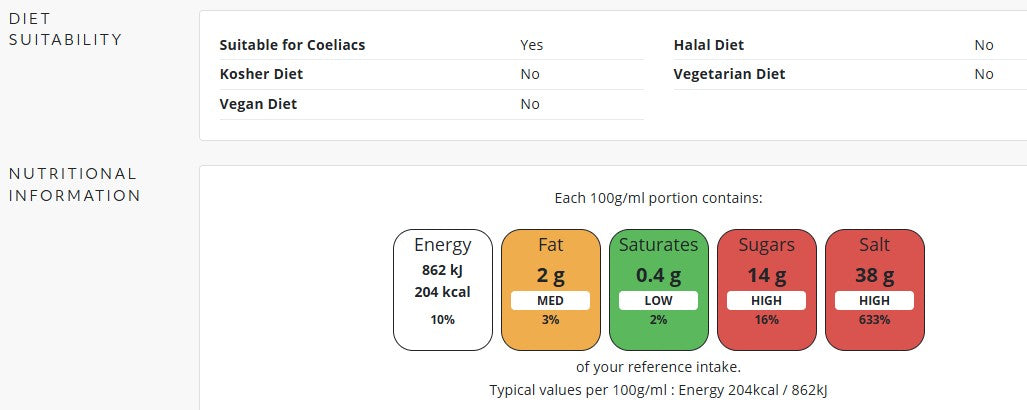Image resolution: width=1027 pixels, height=410 pixels.
Task: Click the Diet Suitability section heading
Action: pos(65,29)
